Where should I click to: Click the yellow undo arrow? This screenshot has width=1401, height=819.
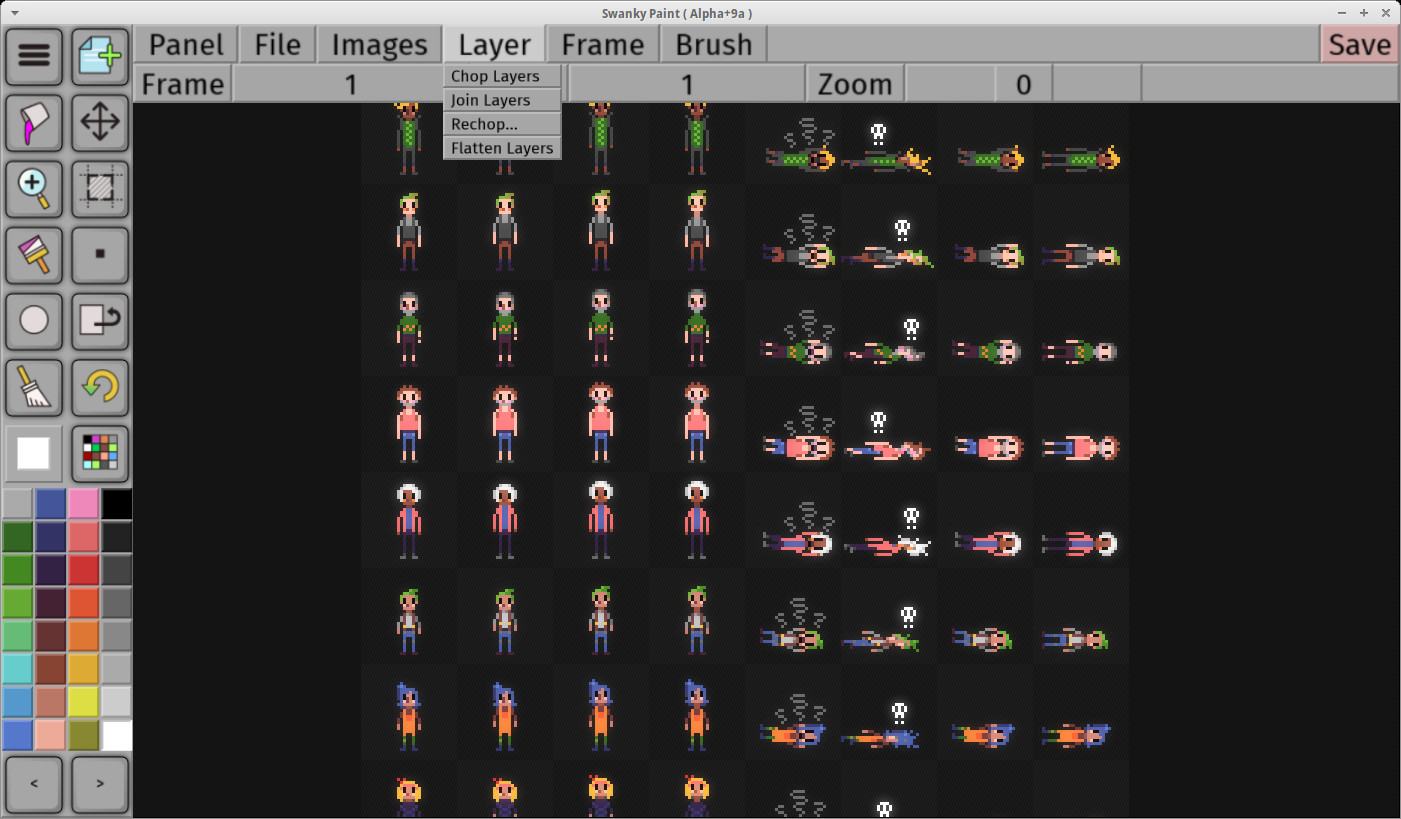click(x=100, y=387)
